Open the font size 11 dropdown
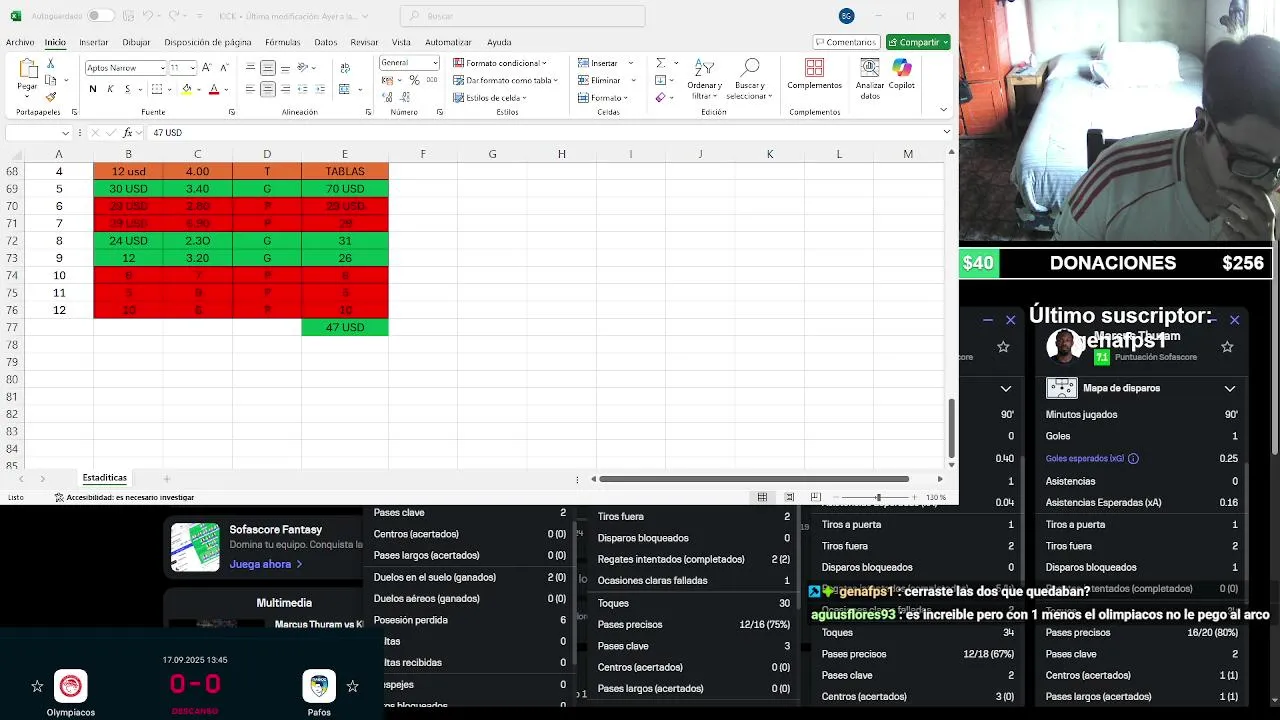 [x=193, y=68]
